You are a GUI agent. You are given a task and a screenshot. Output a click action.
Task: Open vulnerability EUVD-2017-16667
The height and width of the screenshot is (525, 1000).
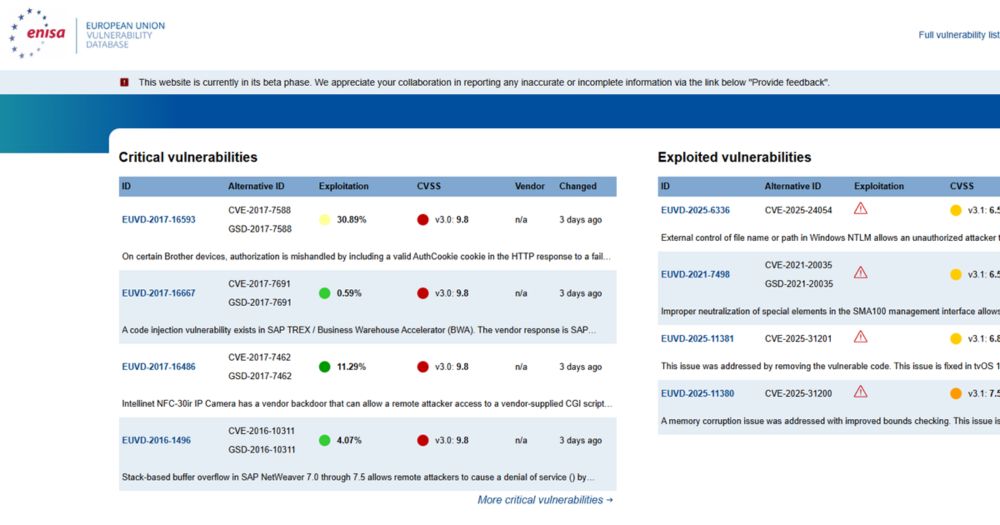(x=158, y=293)
